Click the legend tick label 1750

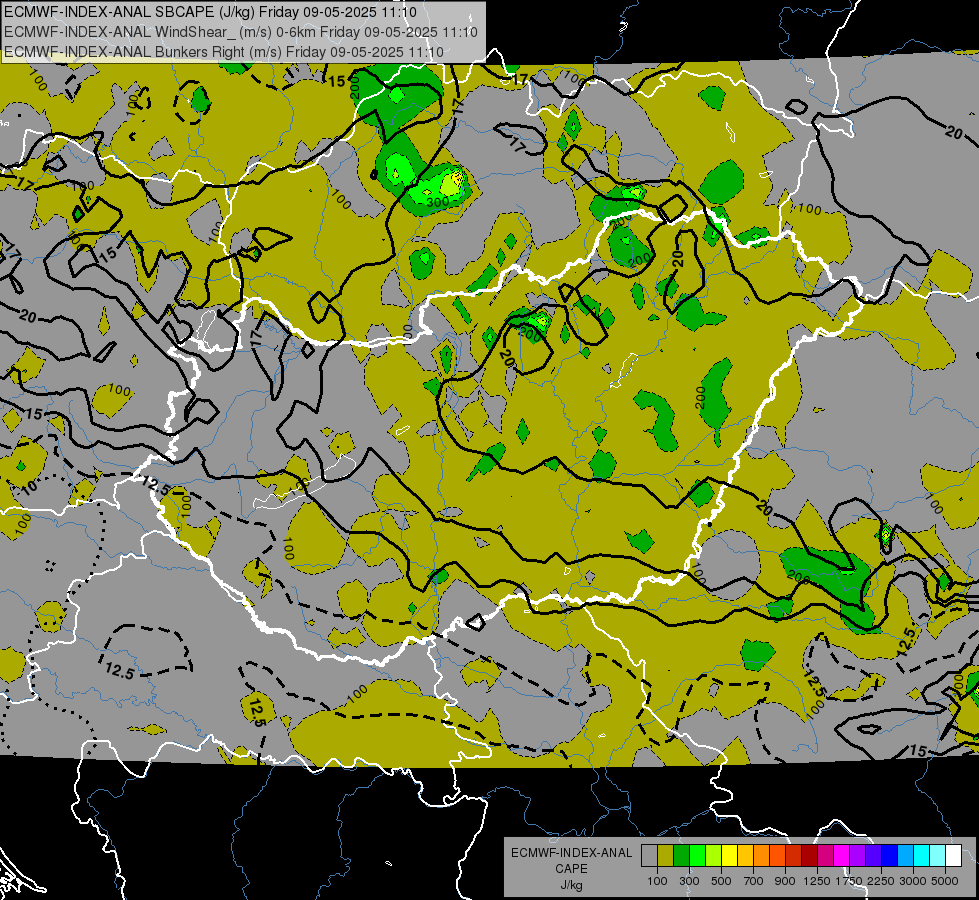point(849,881)
